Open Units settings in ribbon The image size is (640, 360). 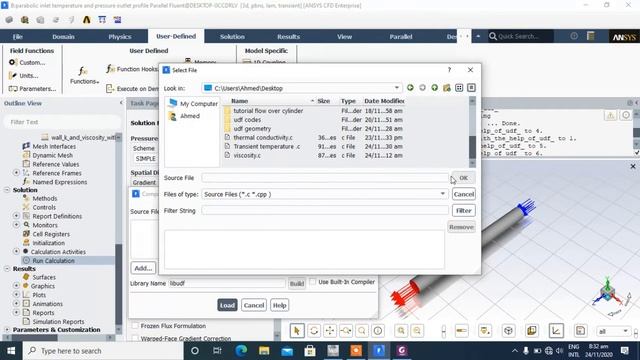[24, 76]
